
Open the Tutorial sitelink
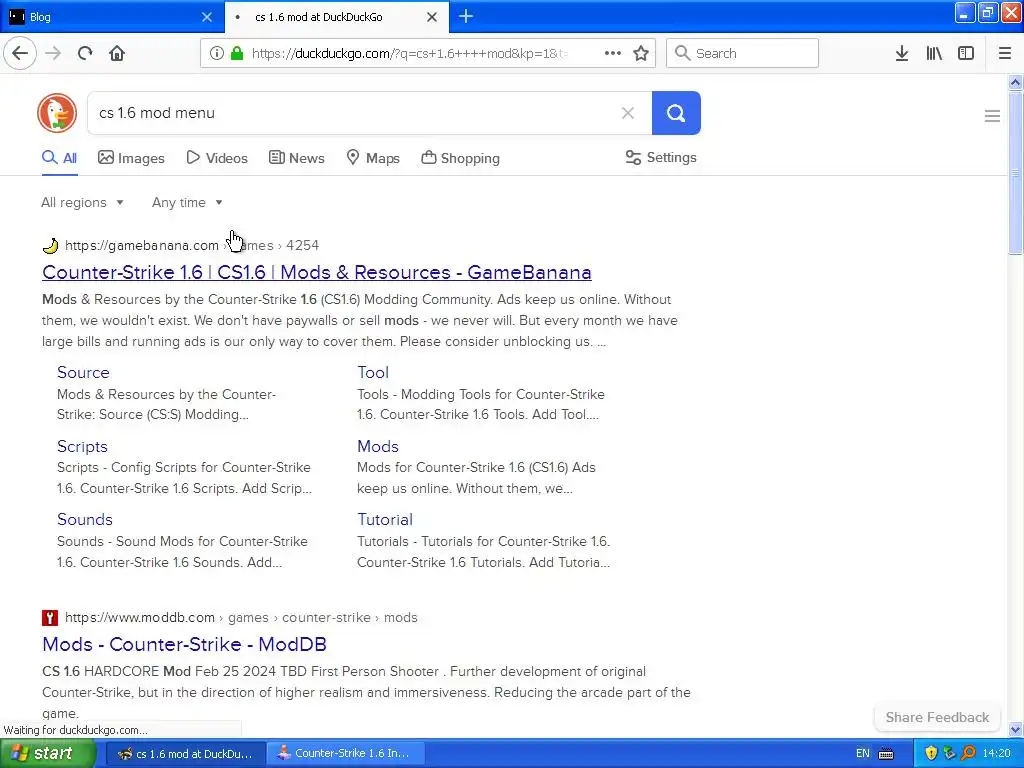pos(385,519)
